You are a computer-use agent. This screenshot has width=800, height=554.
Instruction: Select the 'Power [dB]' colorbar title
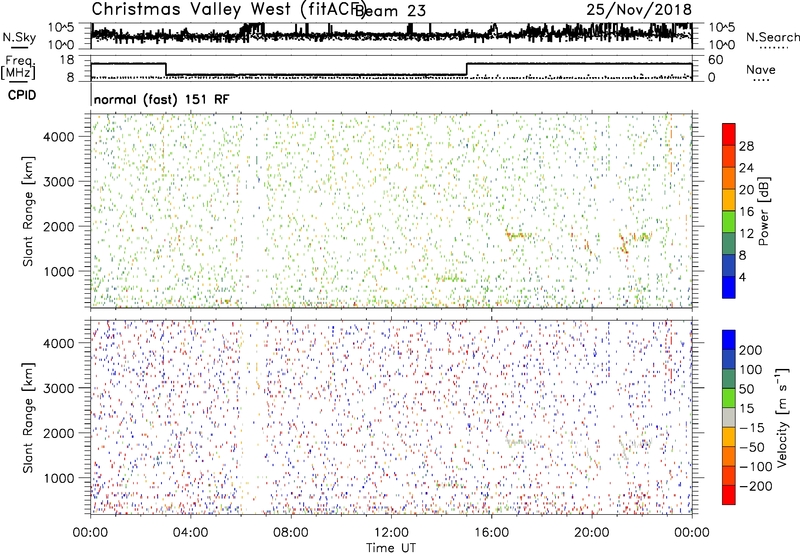[763, 211]
